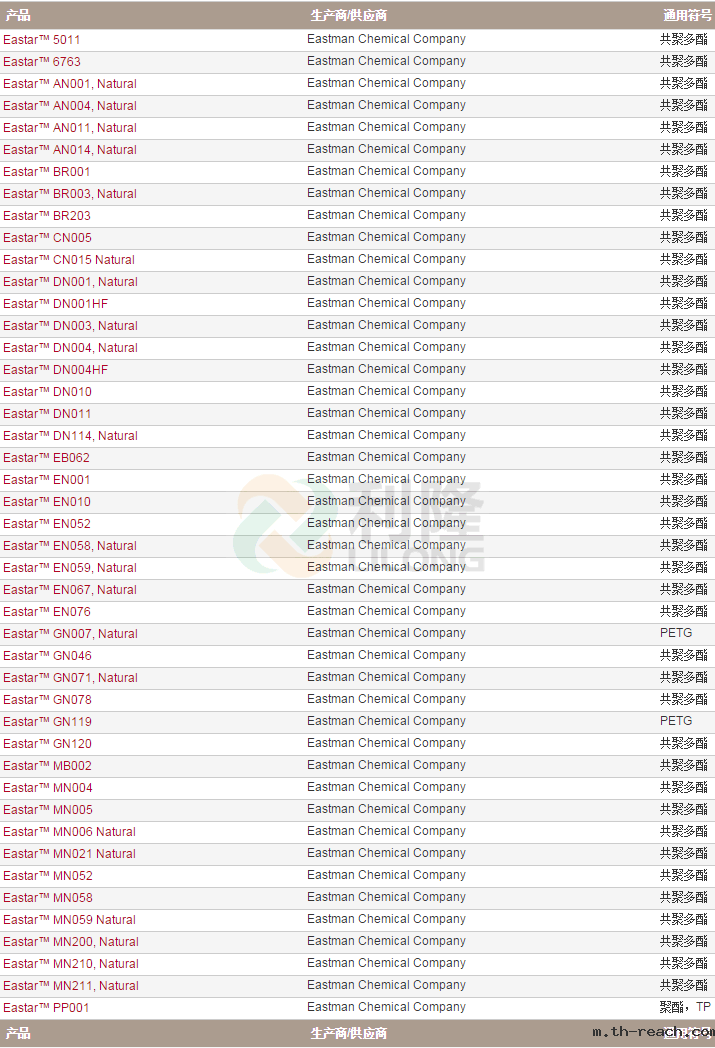Open Eastar™ AN001, Natural product page
This screenshot has width=715, height=1048.
coord(70,84)
